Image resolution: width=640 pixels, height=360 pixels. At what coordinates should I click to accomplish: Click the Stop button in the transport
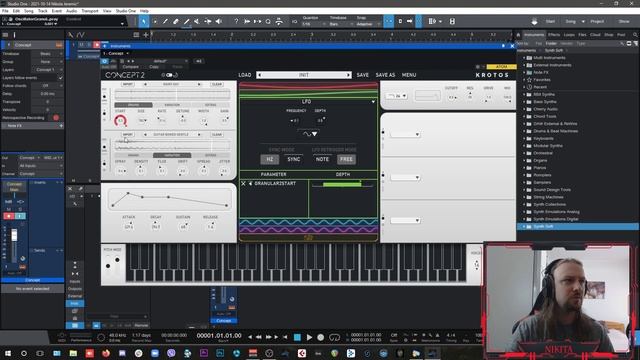click(297, 337)
